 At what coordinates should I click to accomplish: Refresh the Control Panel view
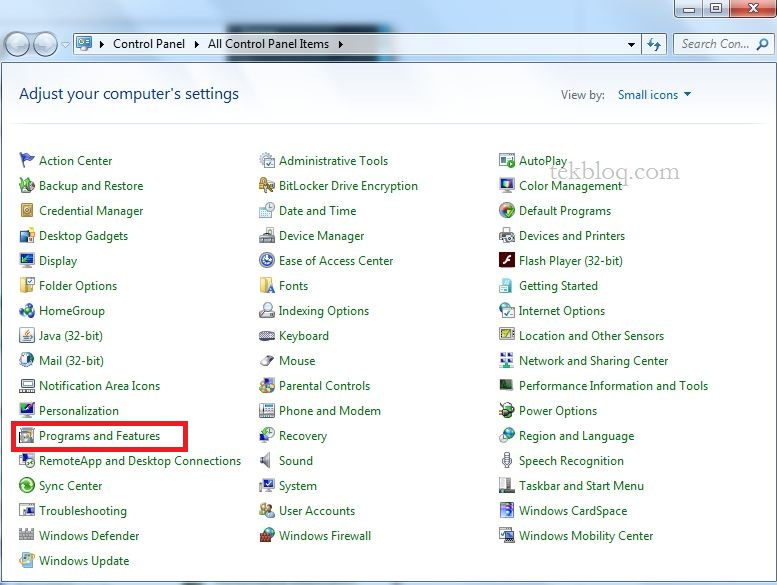[654, 44]
